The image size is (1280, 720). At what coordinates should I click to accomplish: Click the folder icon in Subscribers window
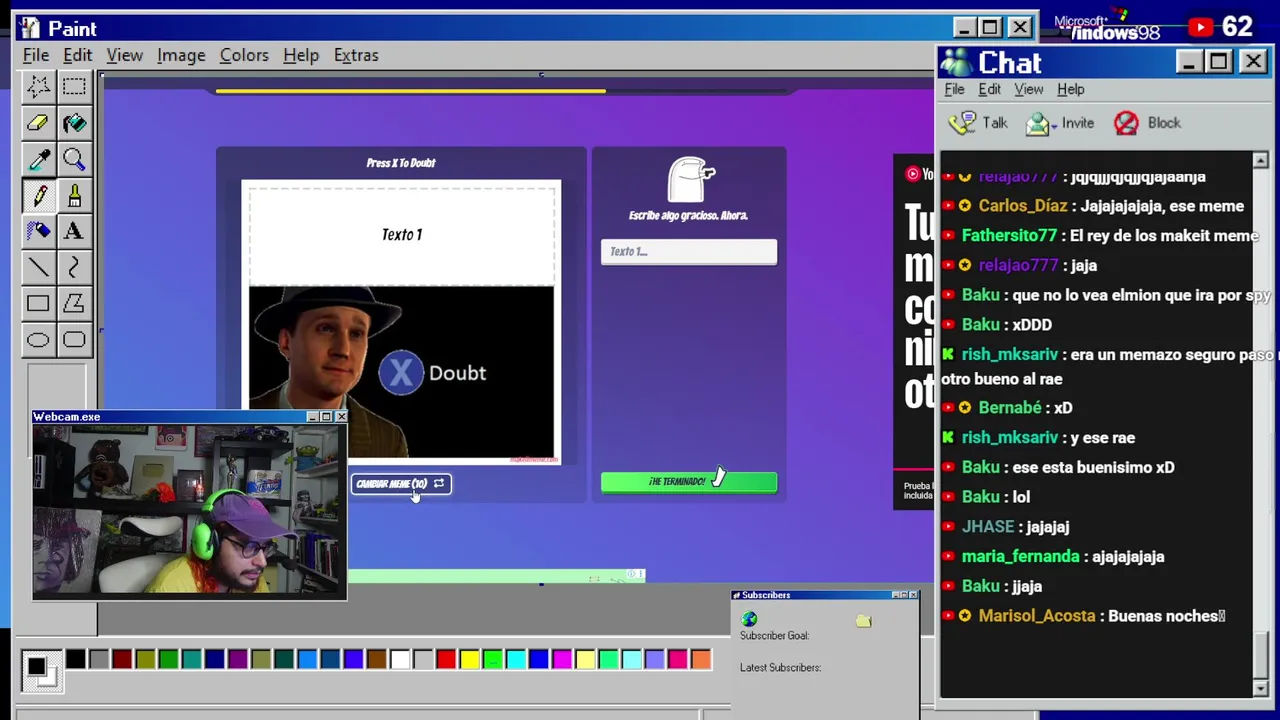pos(863,621)
